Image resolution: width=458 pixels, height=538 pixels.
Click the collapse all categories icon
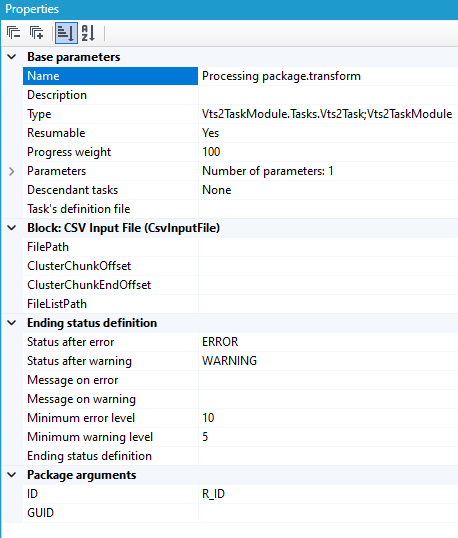point(13,33)
